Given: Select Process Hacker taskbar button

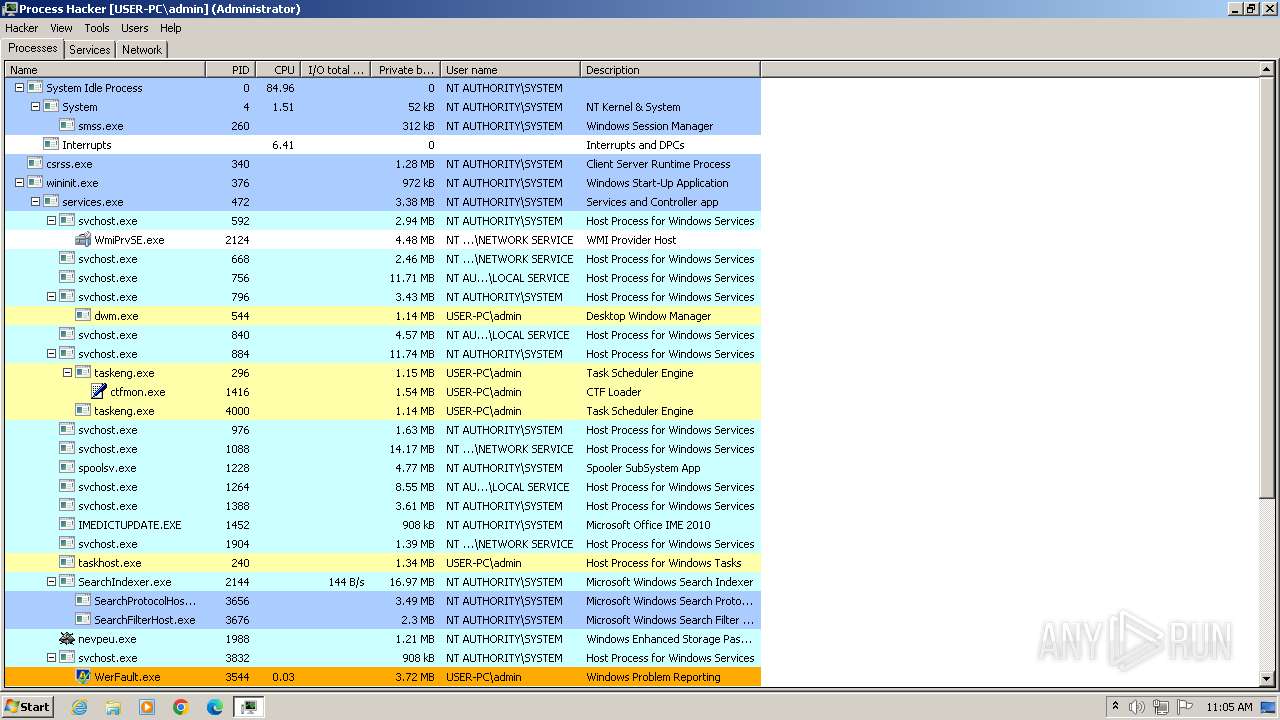Looking at the screenshot, I should (x=249, y=707).
